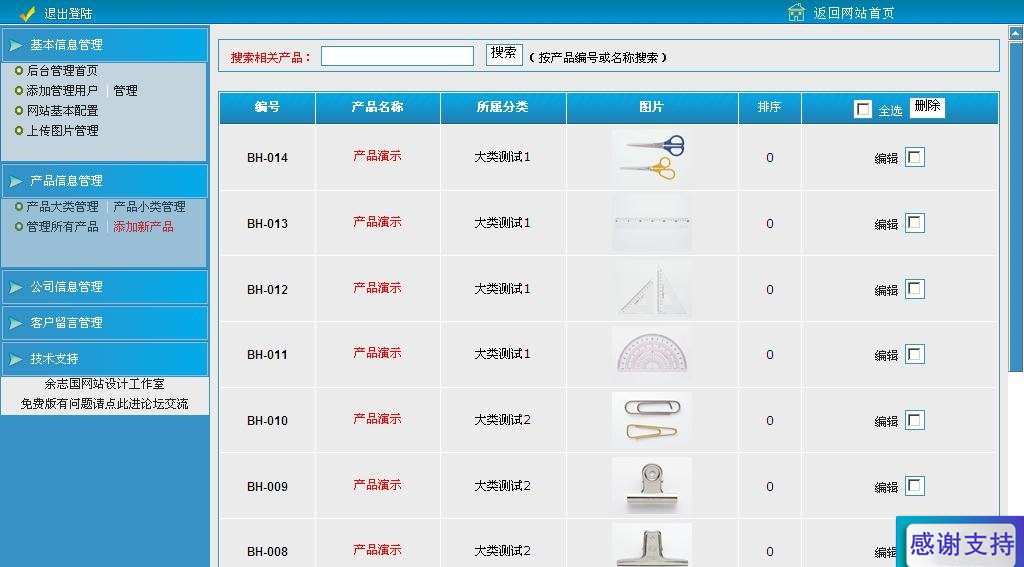Open 添加管理用户 menu item

click(x=62, y=91)
